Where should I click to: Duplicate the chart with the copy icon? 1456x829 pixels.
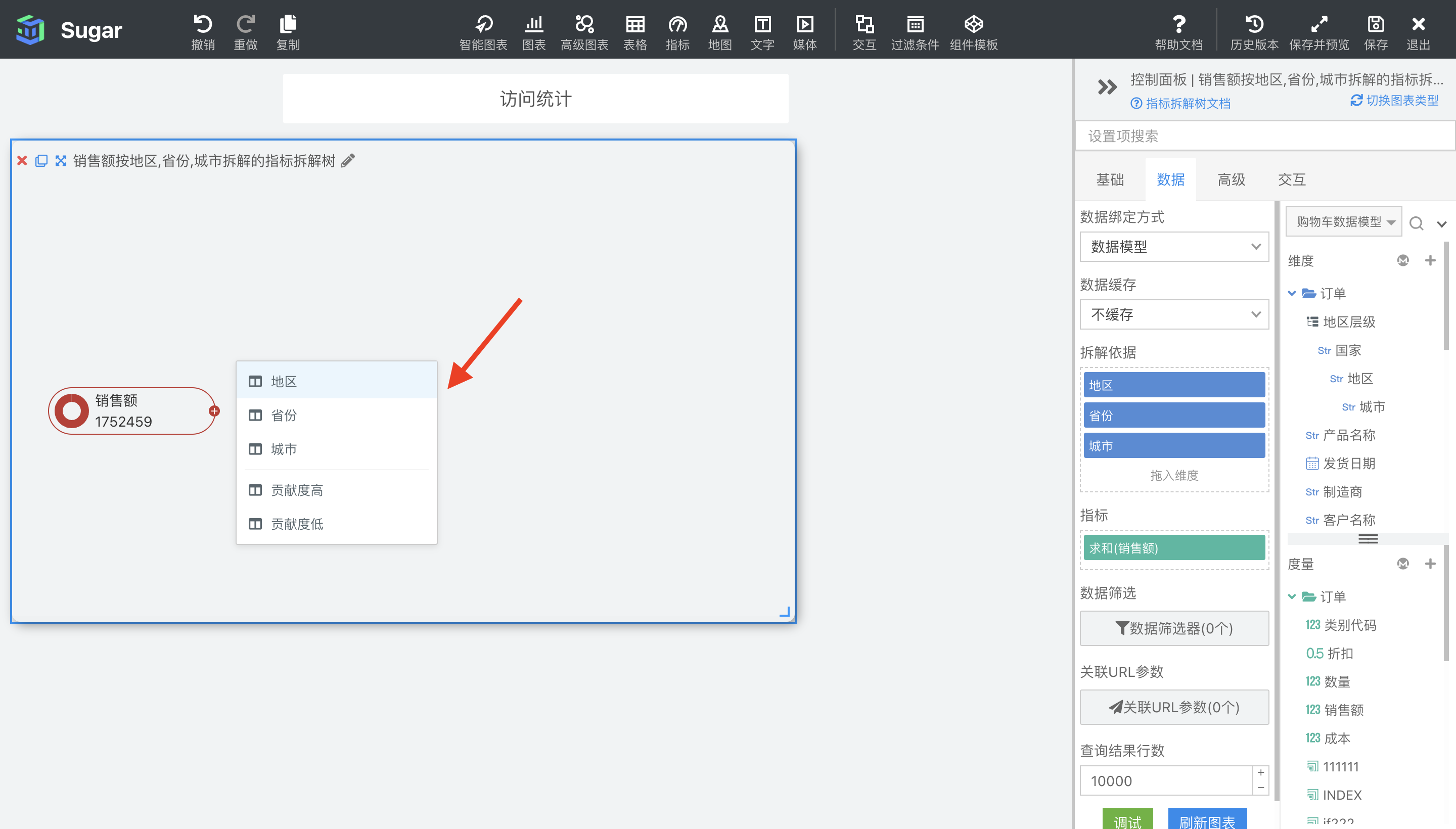tap(41, 161)
